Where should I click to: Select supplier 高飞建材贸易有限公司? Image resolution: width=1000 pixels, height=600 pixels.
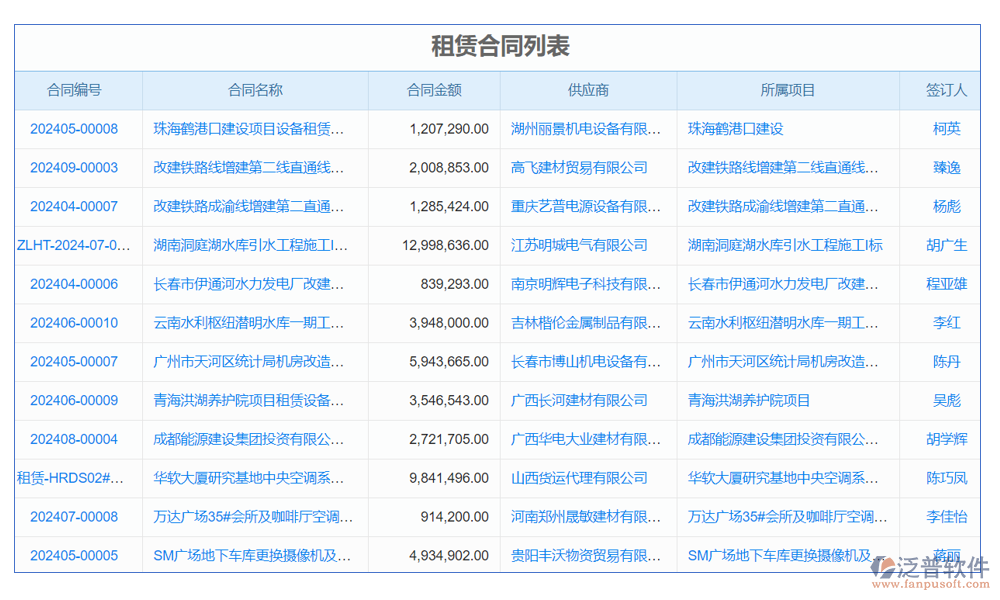coord(579,168)
